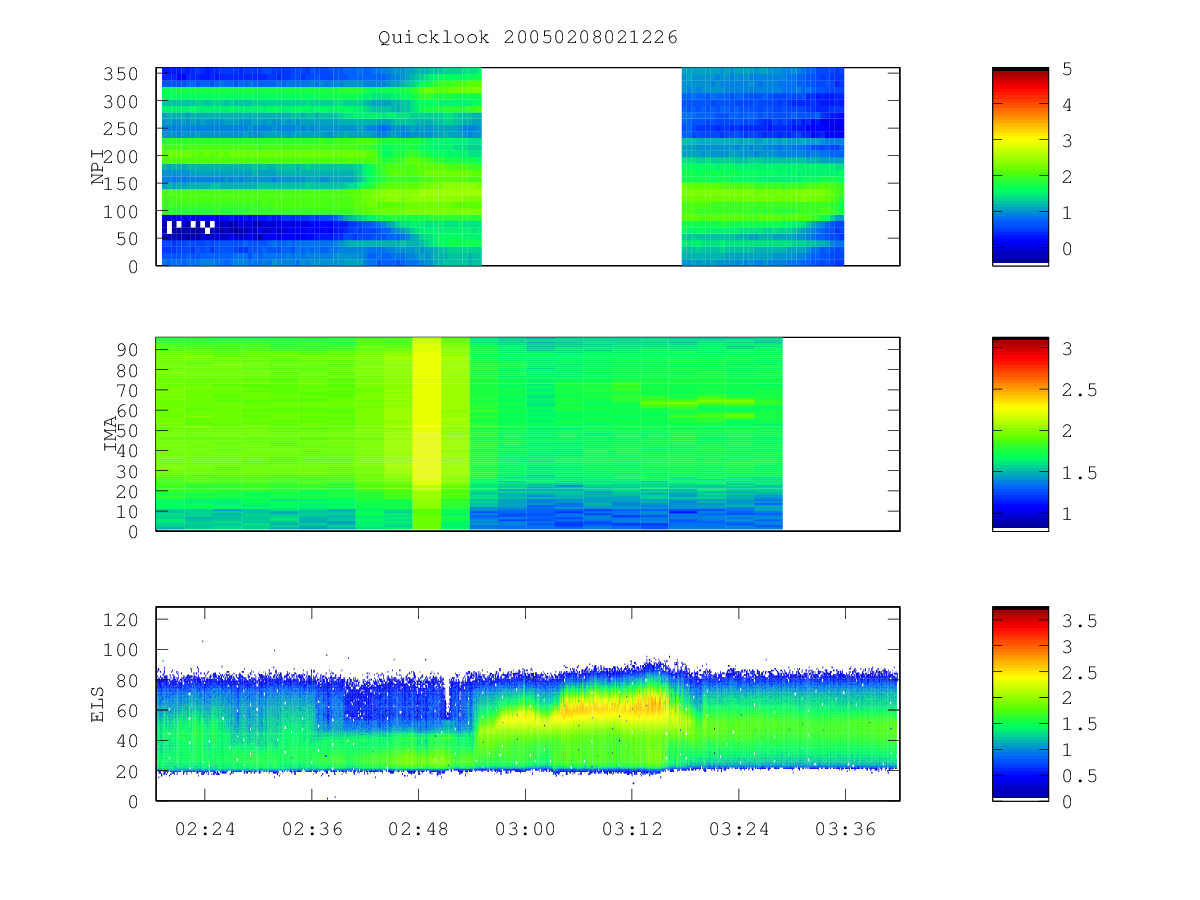
Task: Click the white missing-data pixels in NPI plot
Action: (190, 226)
